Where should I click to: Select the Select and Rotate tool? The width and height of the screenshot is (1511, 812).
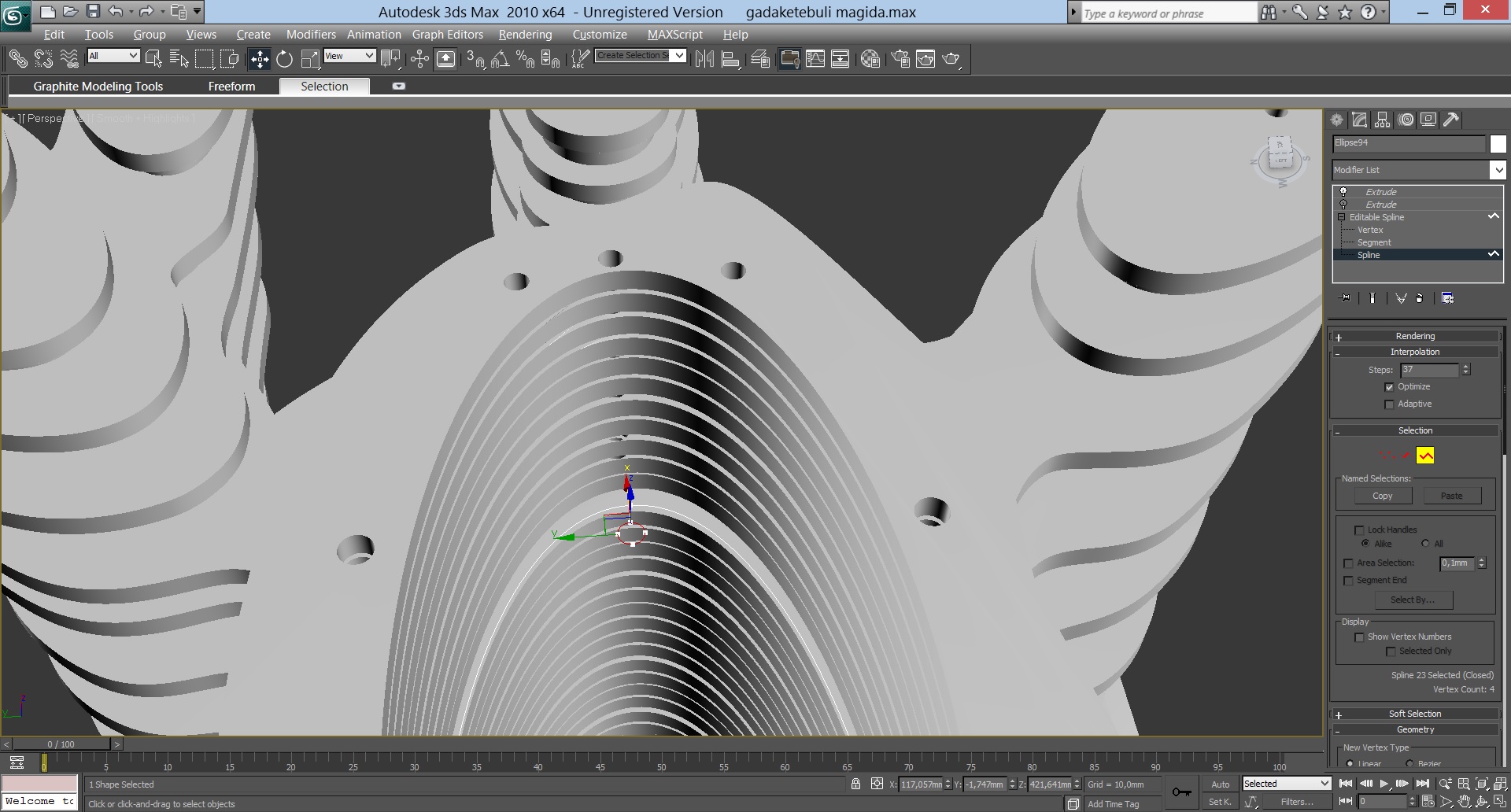[x=284, y=59]
